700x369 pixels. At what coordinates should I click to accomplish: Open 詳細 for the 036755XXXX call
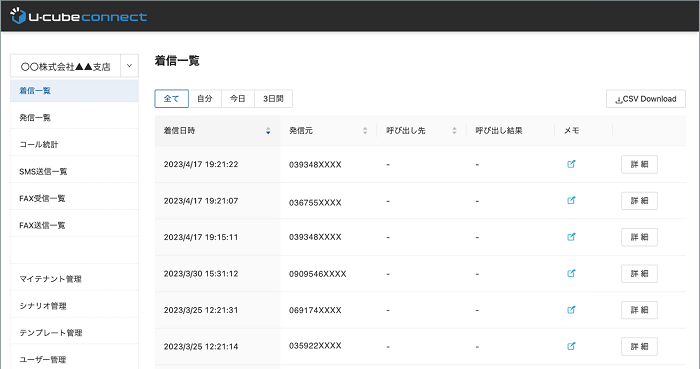[x=639, y=201]
